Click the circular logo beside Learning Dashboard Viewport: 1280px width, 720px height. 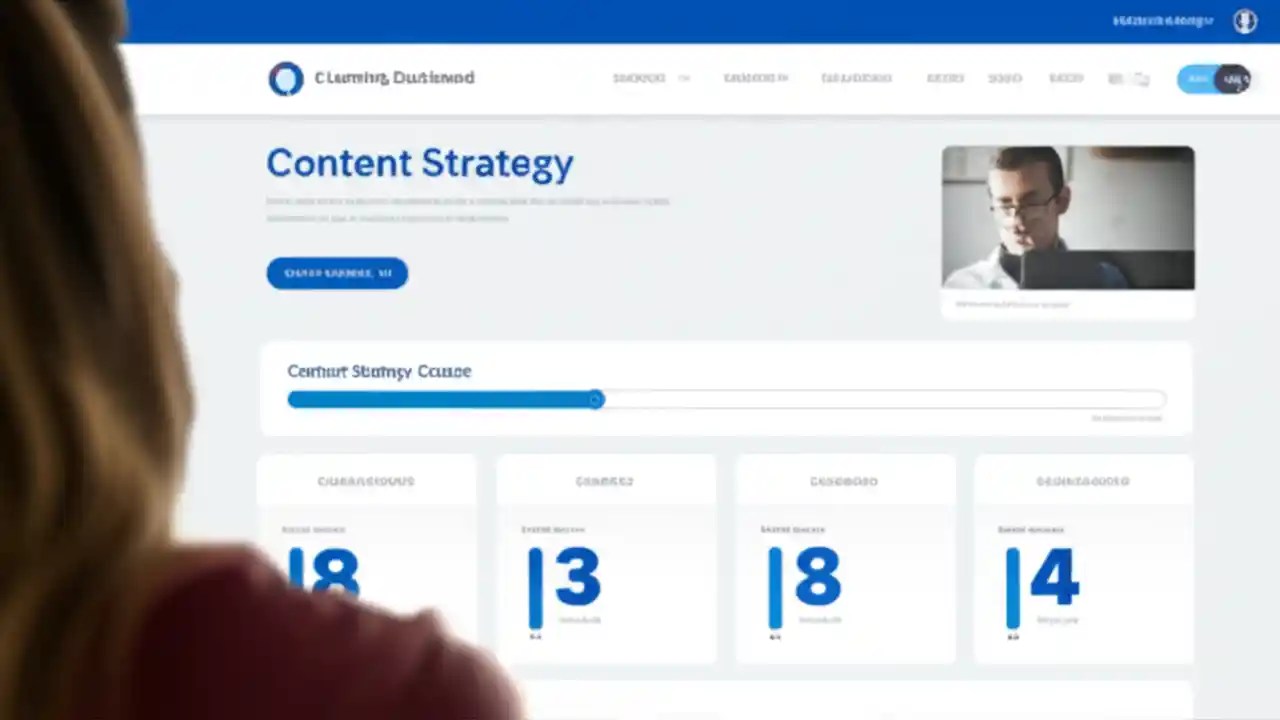pos(286,78)
